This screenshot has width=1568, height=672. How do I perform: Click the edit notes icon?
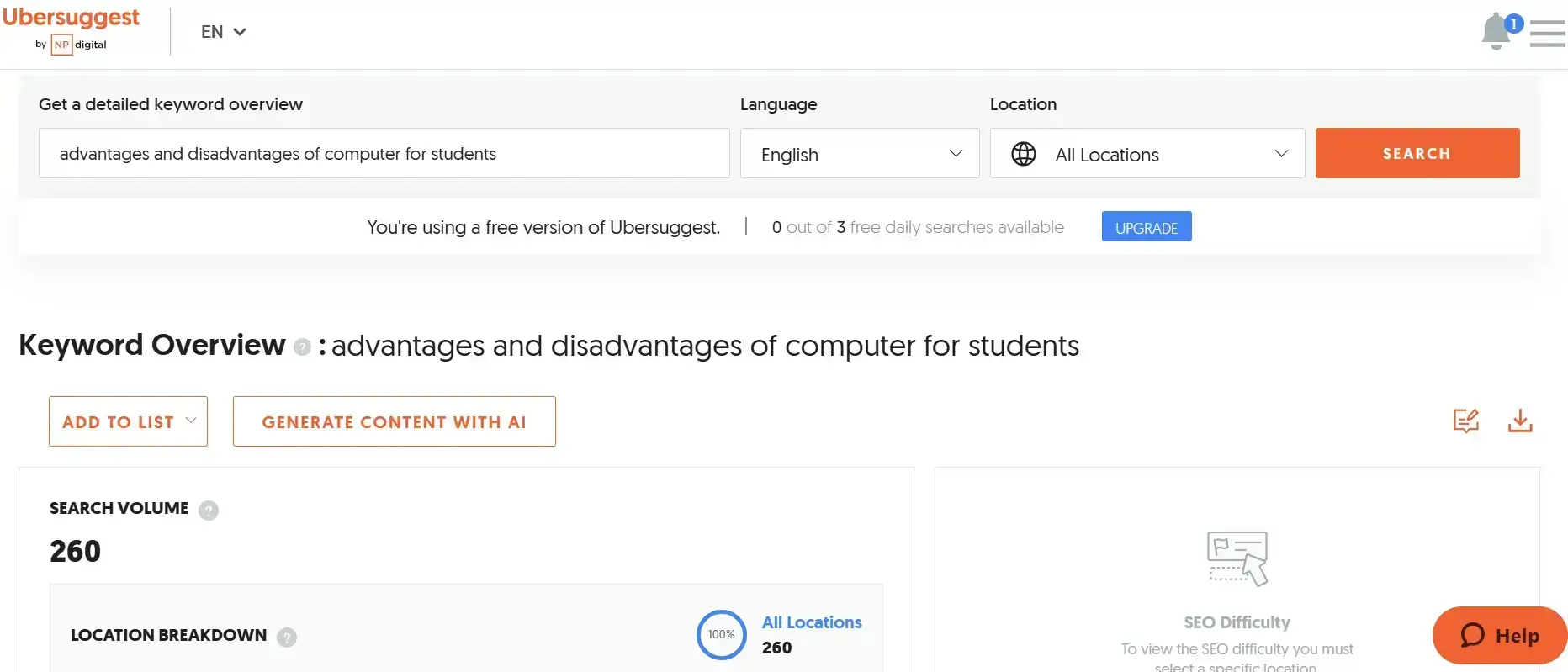(x=1466, y=421)
